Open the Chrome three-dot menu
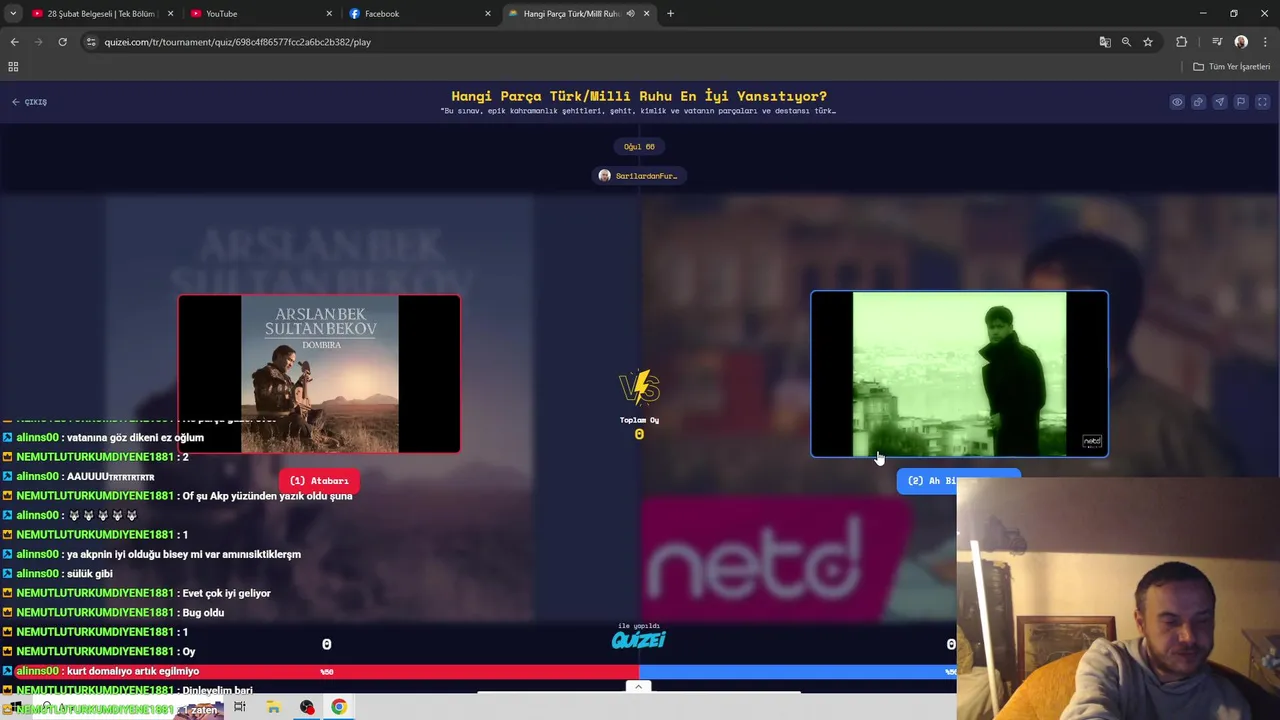The image size is (1280, 720). tap(1265, 42)
